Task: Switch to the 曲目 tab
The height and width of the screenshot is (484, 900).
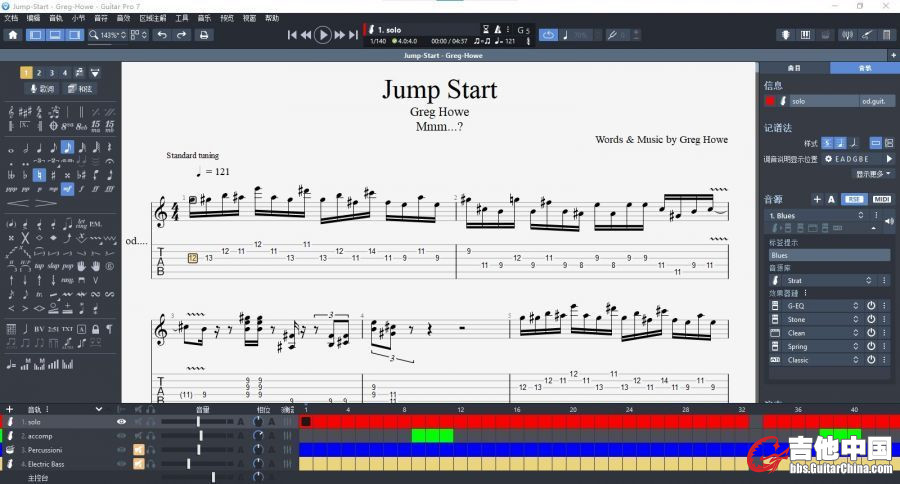Action: coord(794,68)
